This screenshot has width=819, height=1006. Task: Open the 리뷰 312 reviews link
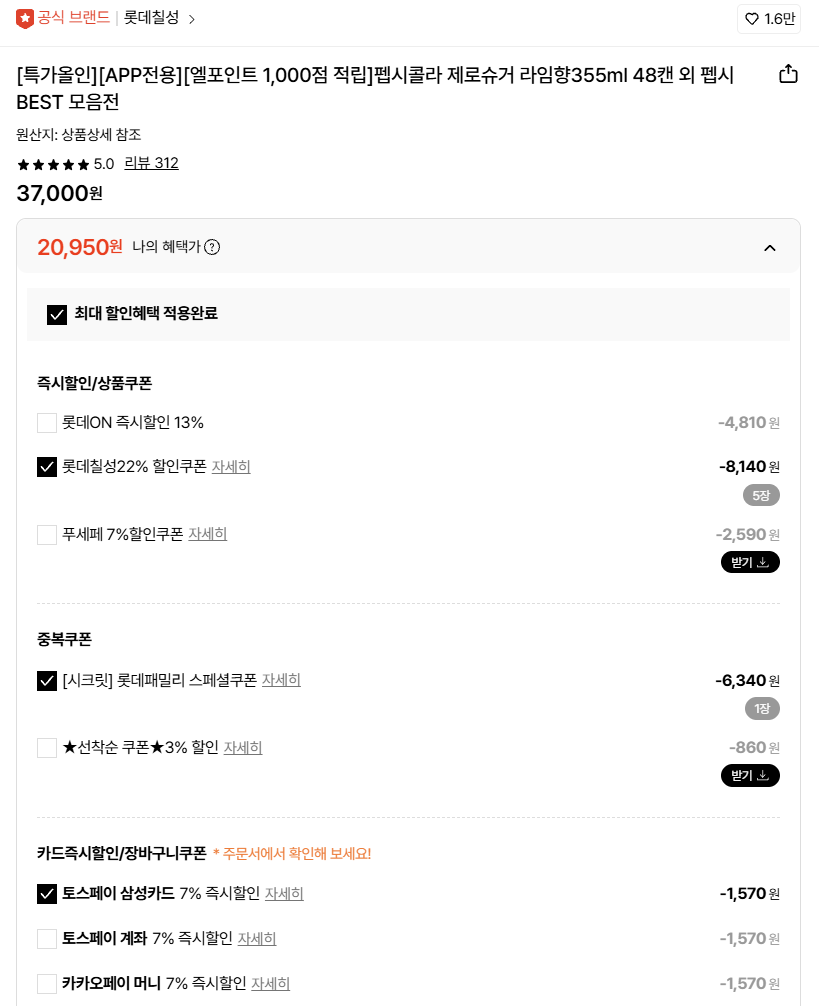pos(151,163)
